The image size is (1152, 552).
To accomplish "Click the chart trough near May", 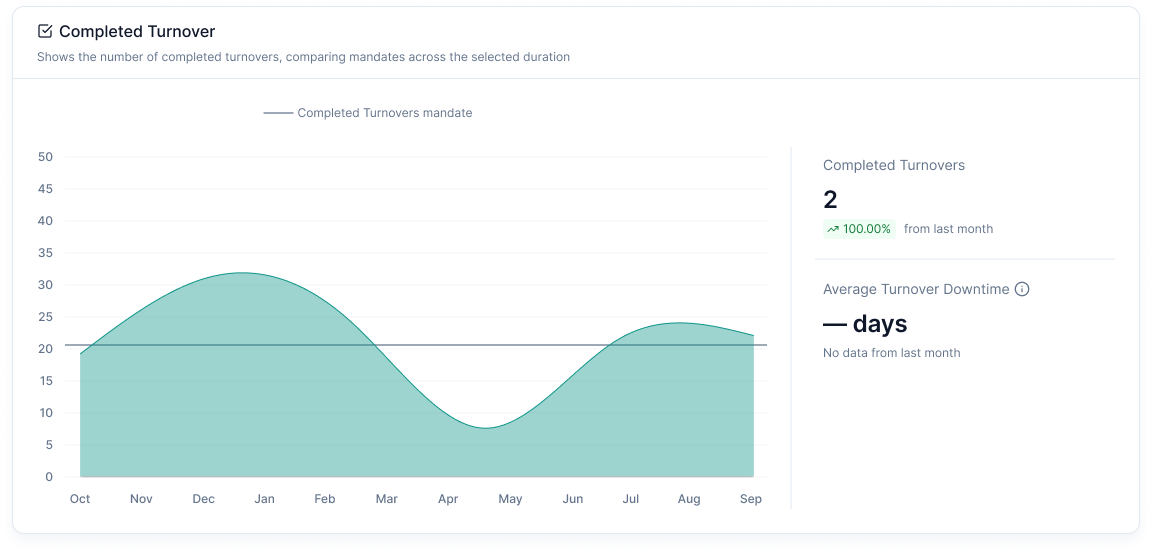I will [x=485, y=428].
